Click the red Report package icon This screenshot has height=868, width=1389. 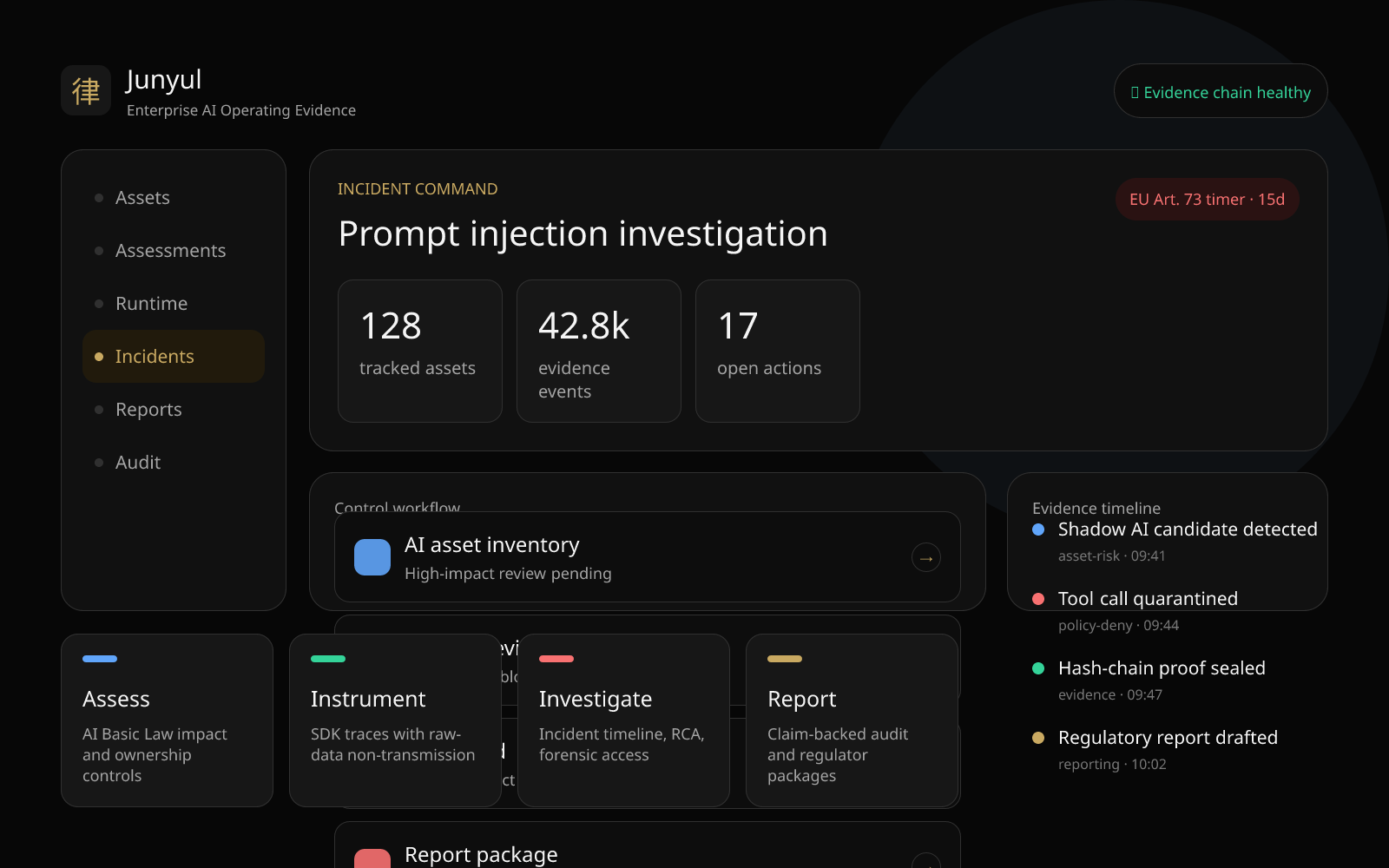(x=372, y=858)
